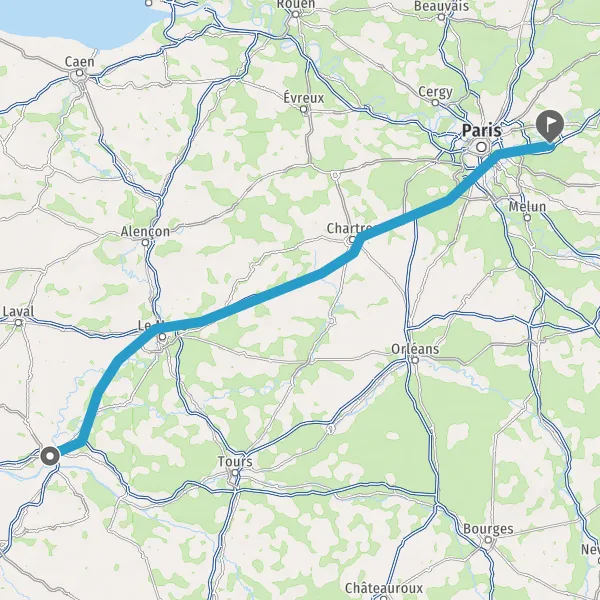Screen dimensions: 600x600
Task: Click the Bourges city dot
Action: [488, 540]
